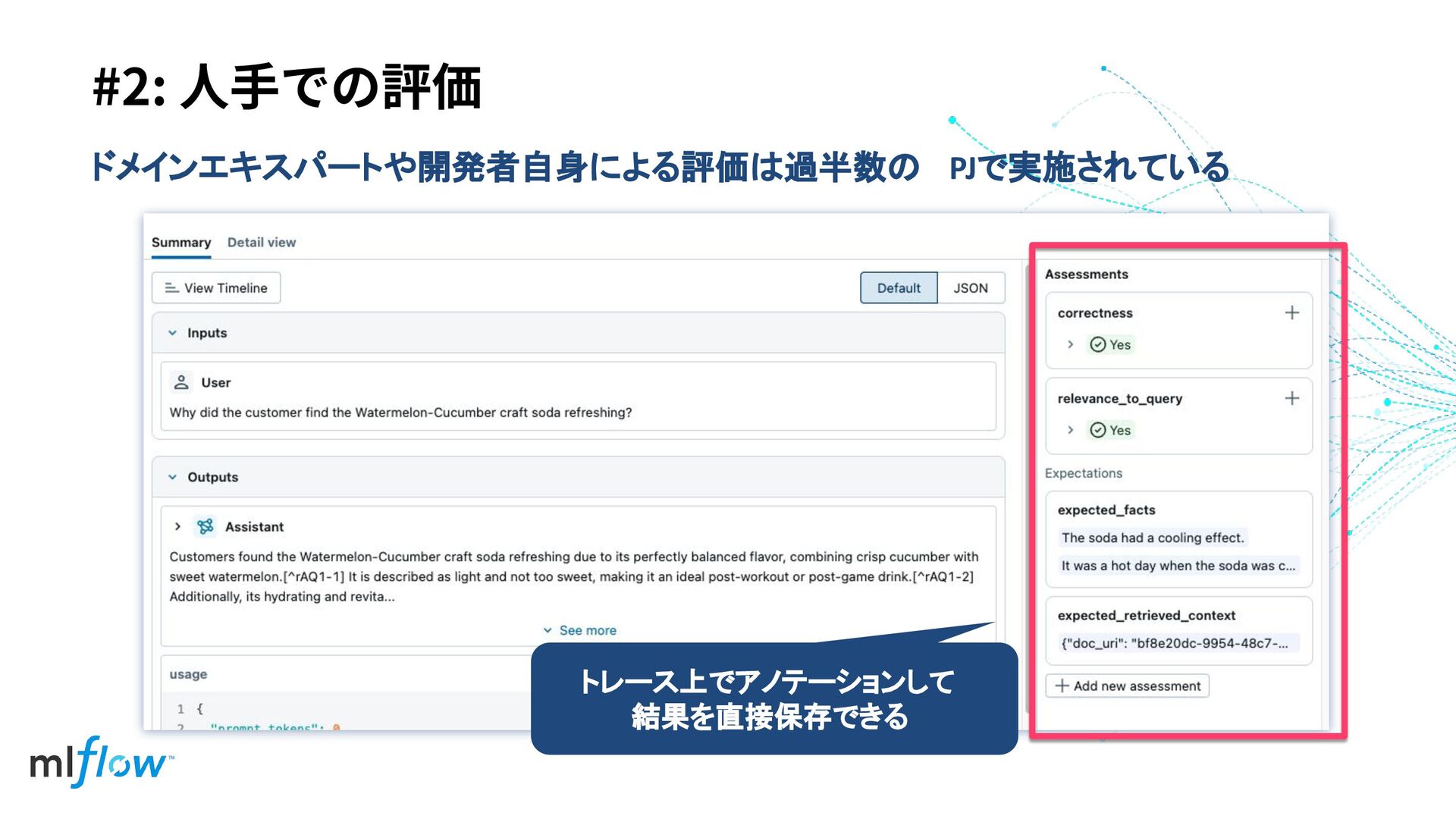Click the mlflow logo

[x=99, y=762]
